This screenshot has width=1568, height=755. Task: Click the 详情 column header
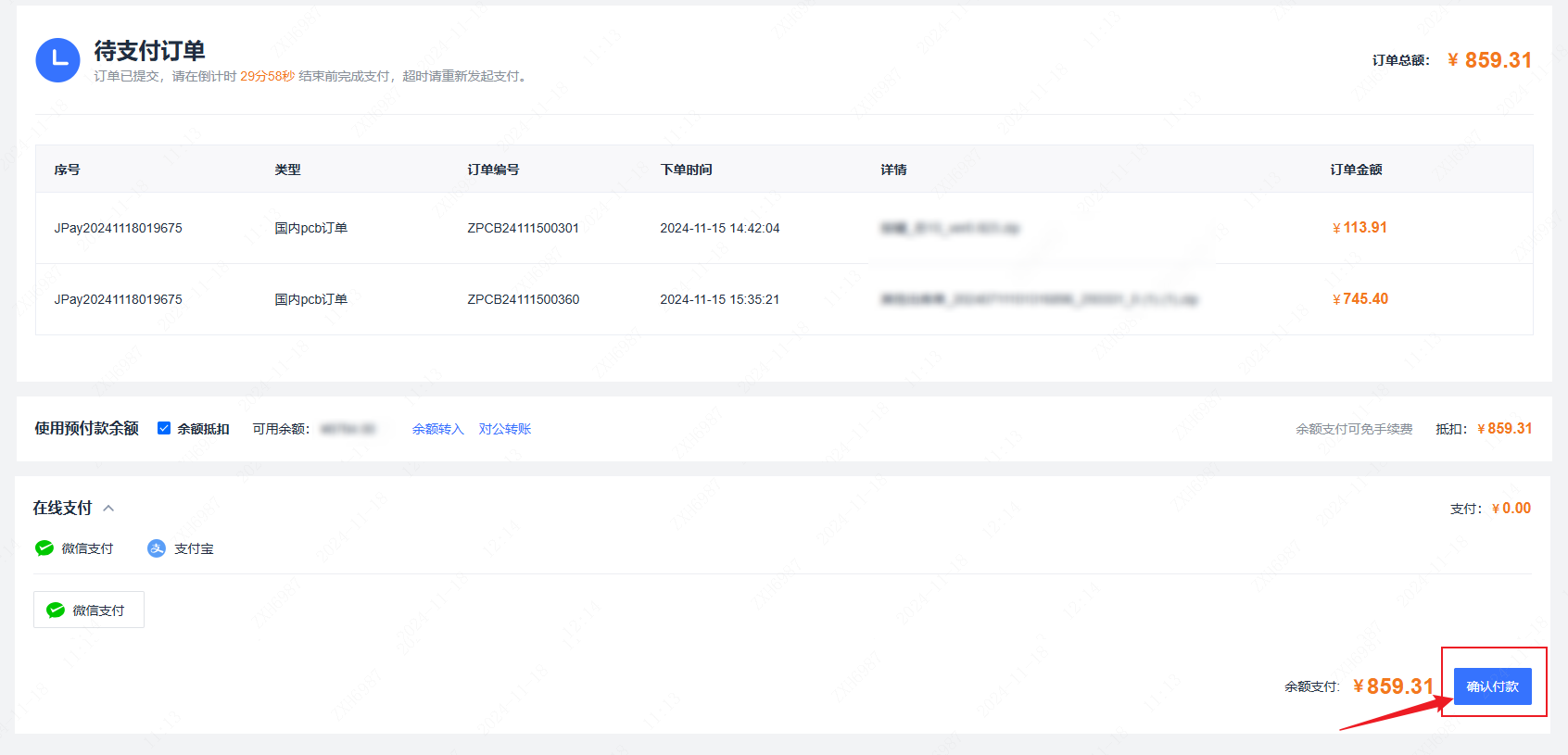click(x=893, y=170)
